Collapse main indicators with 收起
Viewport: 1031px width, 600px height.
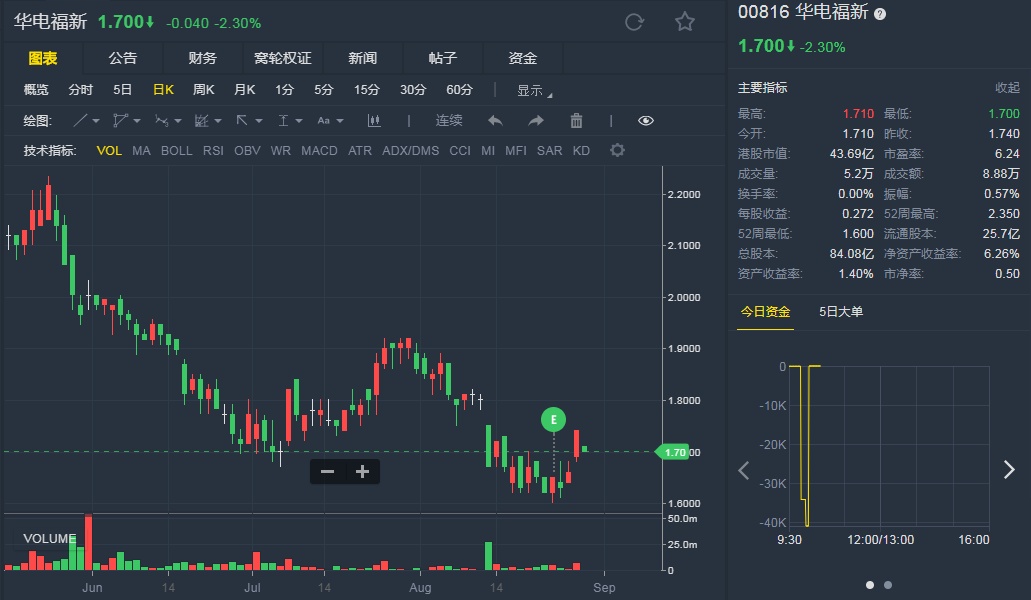(x=1007, y=87)
